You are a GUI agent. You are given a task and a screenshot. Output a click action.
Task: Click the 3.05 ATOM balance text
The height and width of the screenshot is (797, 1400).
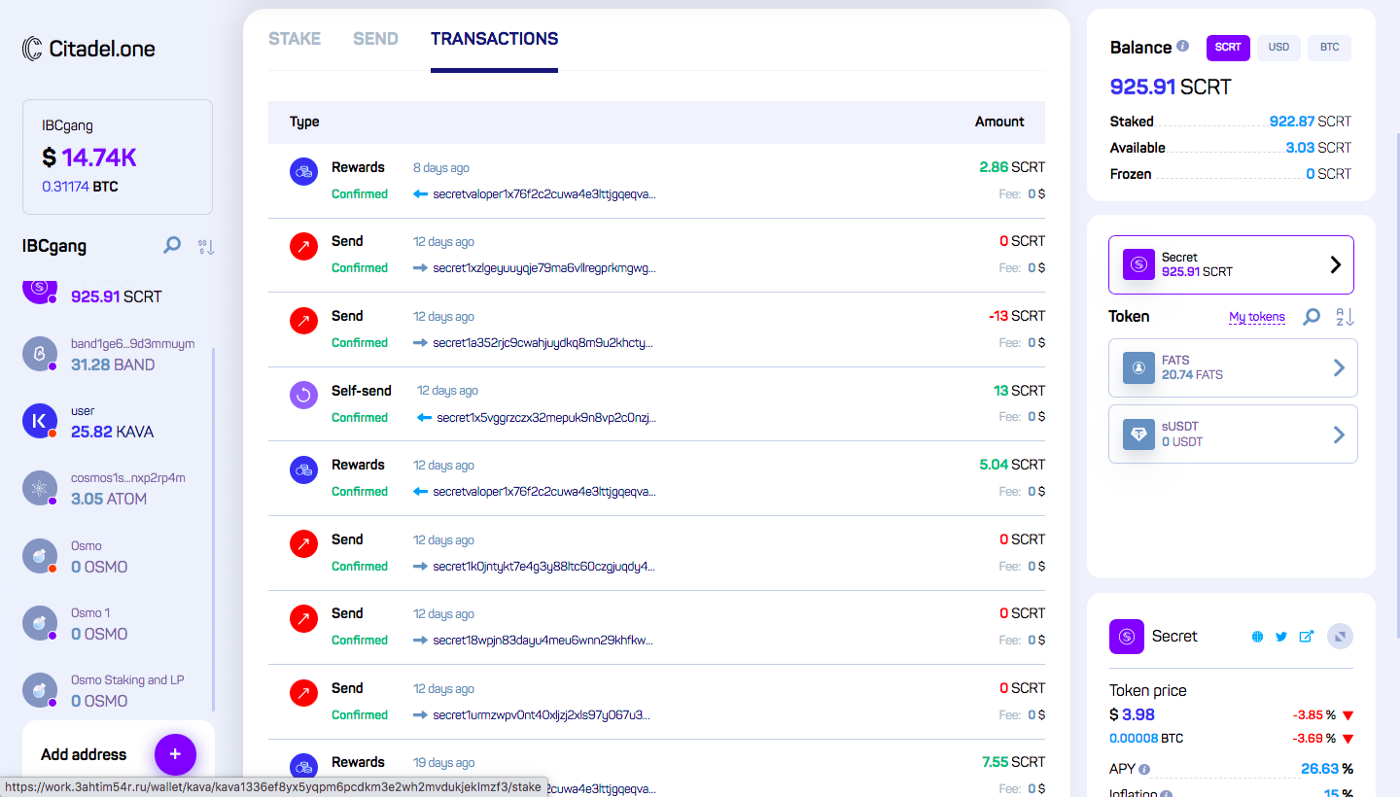[x=109, y=499]
